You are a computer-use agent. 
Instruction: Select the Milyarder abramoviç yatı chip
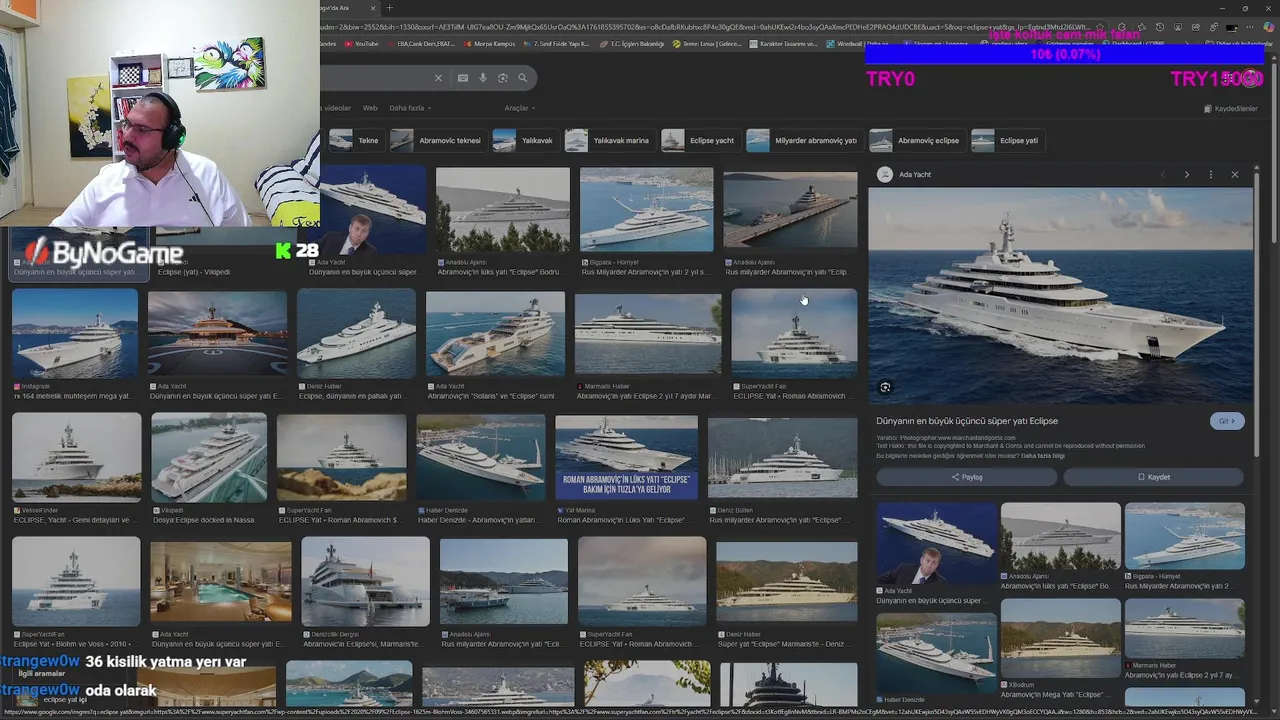[803, 141]
